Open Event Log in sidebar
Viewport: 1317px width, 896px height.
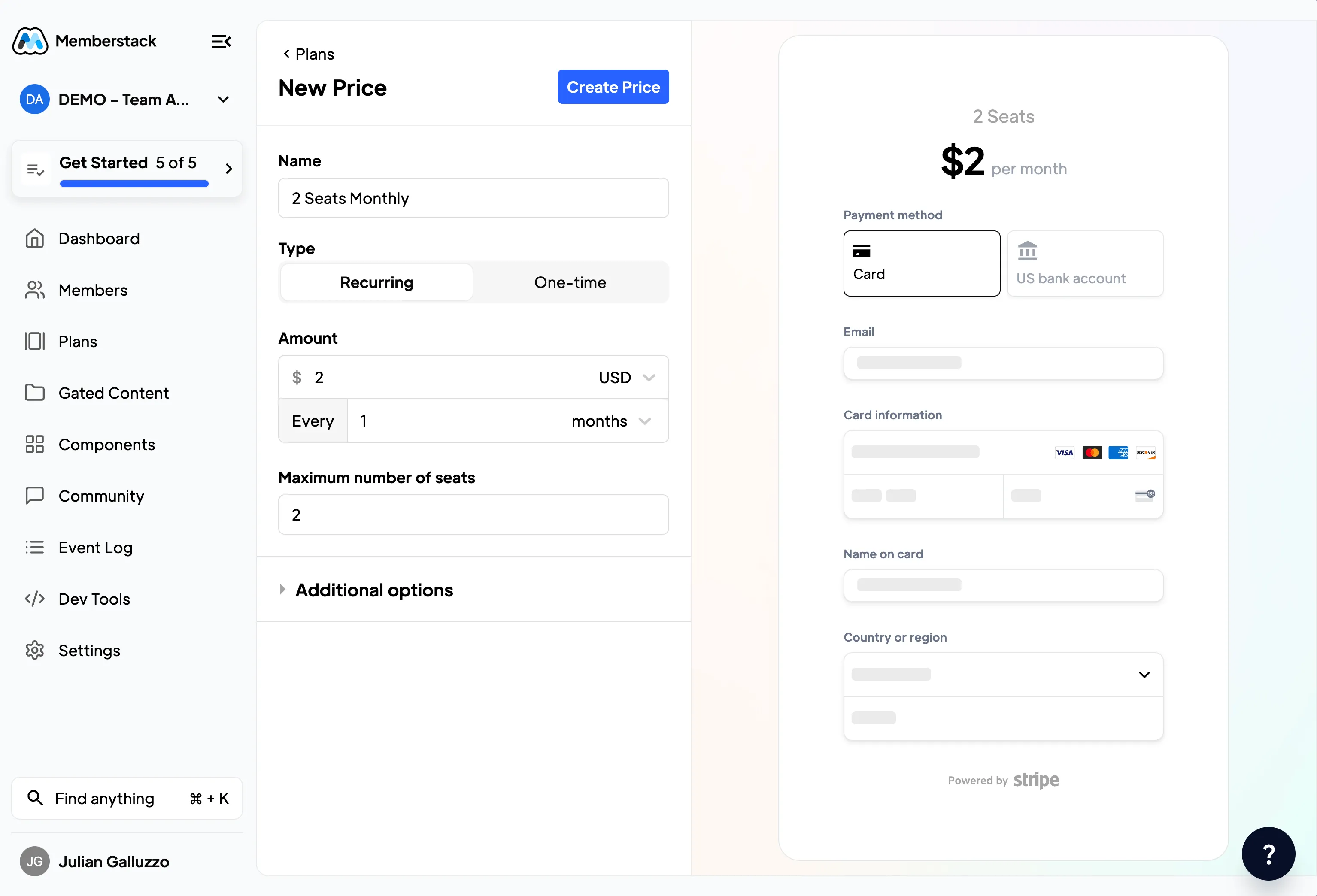pos(95,547)
